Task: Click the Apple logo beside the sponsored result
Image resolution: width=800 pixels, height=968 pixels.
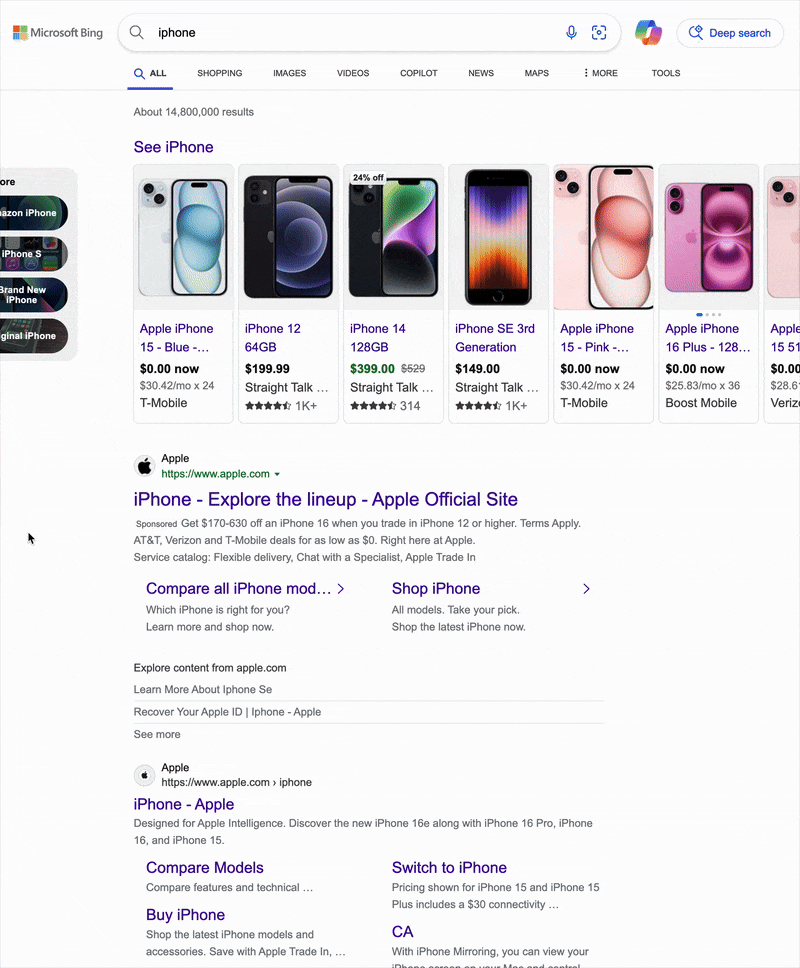Action: click(x=144, y=465)
